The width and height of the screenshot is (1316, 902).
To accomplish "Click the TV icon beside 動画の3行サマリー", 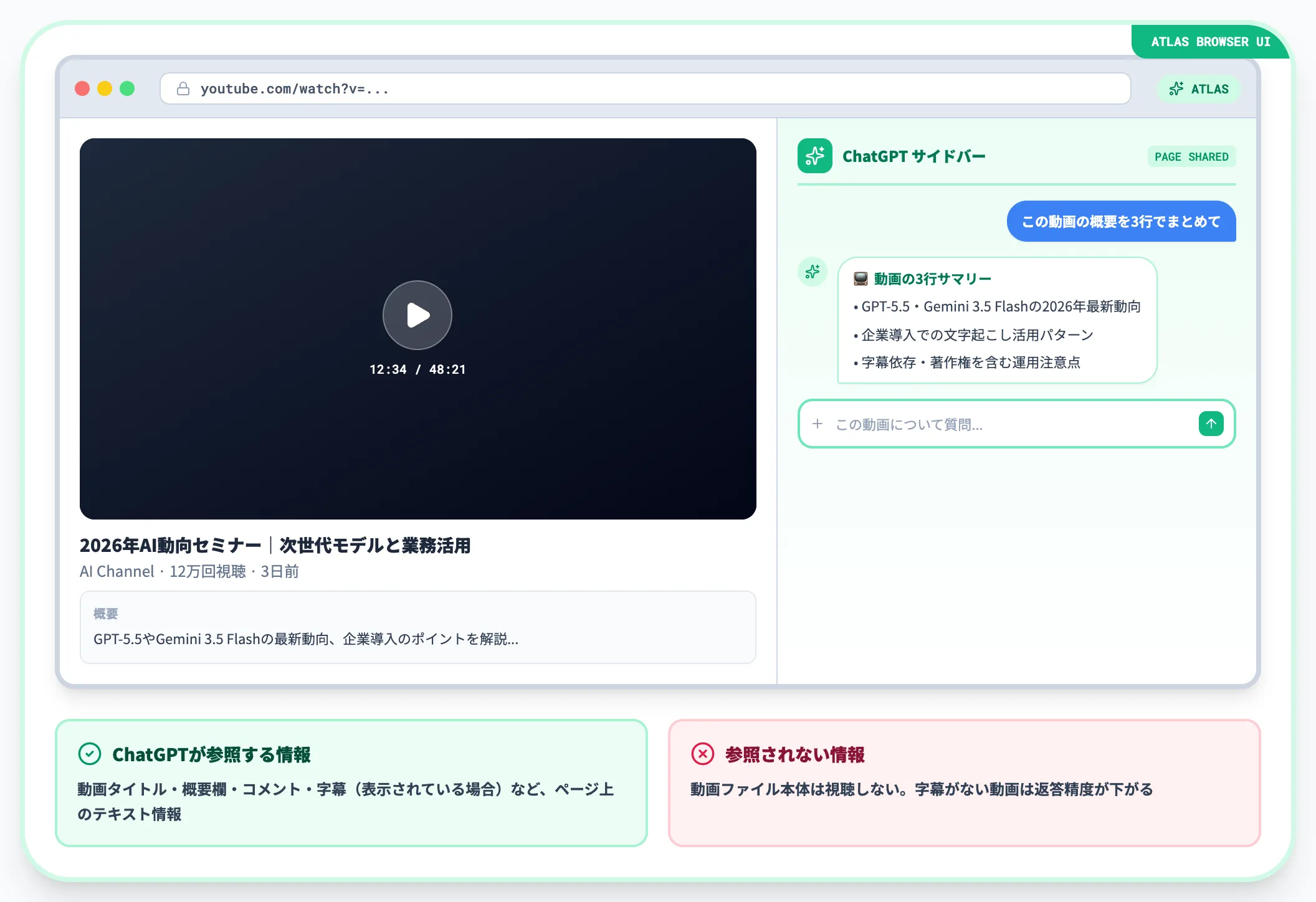I will pos(861,278).
